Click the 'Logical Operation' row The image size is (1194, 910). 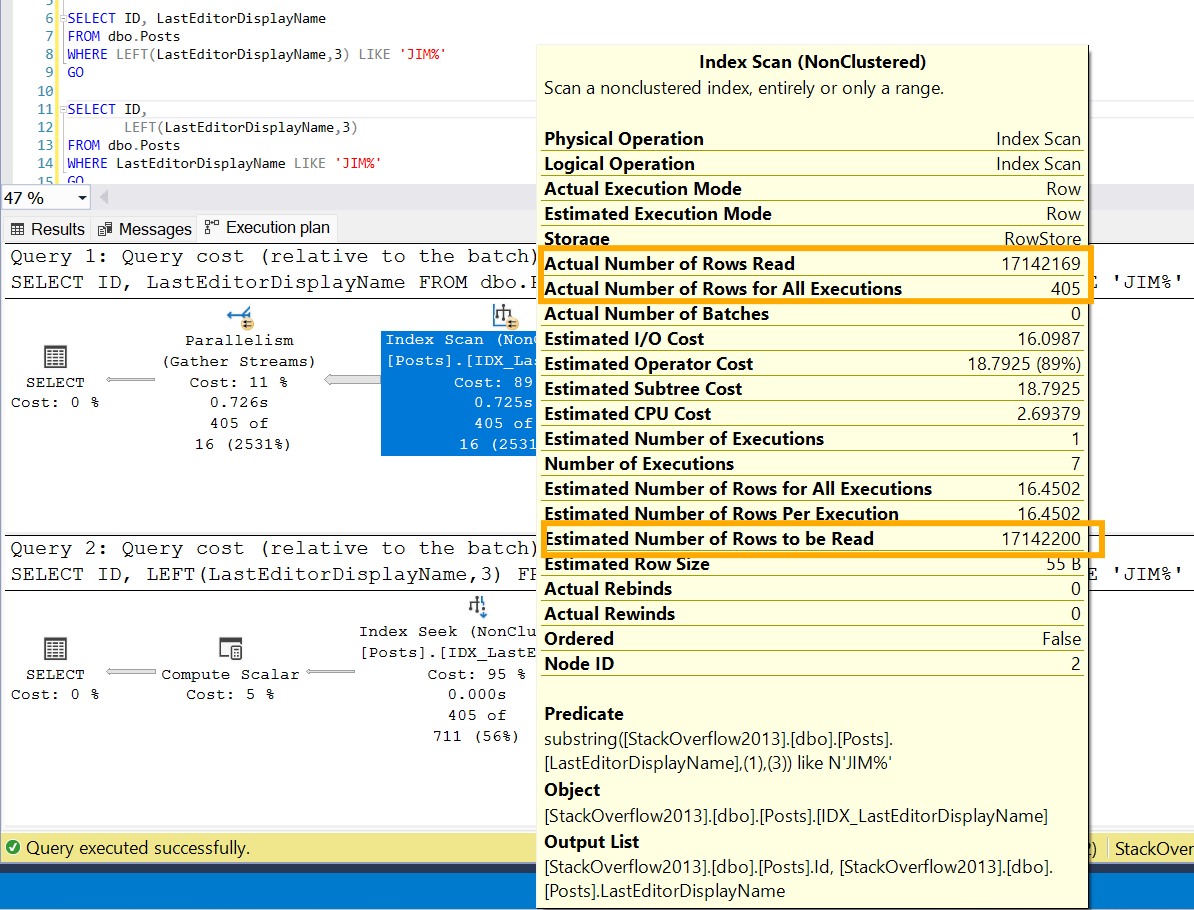click(812, 164)
